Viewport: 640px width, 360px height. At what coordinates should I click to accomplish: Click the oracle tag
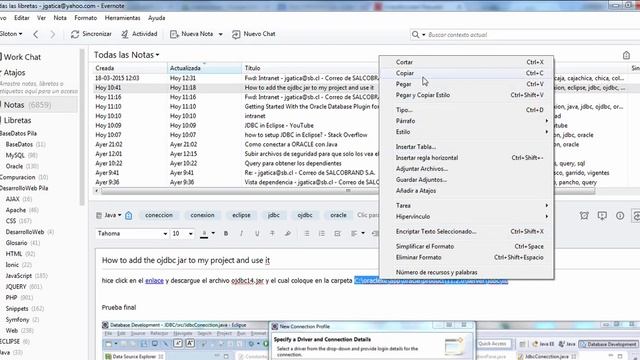point(338,215)
